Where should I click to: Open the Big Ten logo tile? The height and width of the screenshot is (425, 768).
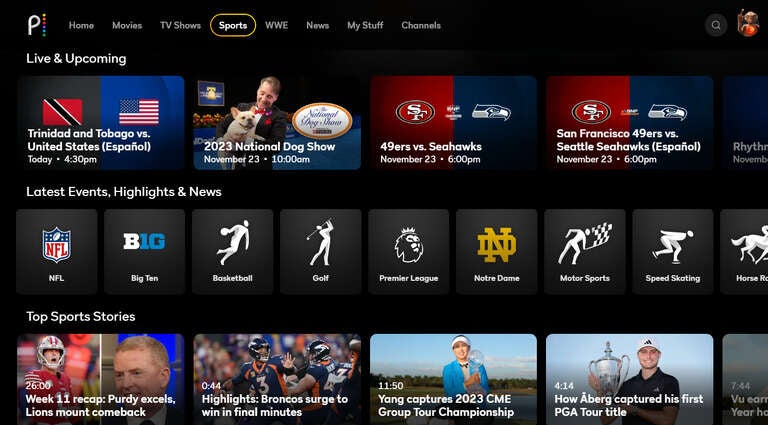pos(144,252)
